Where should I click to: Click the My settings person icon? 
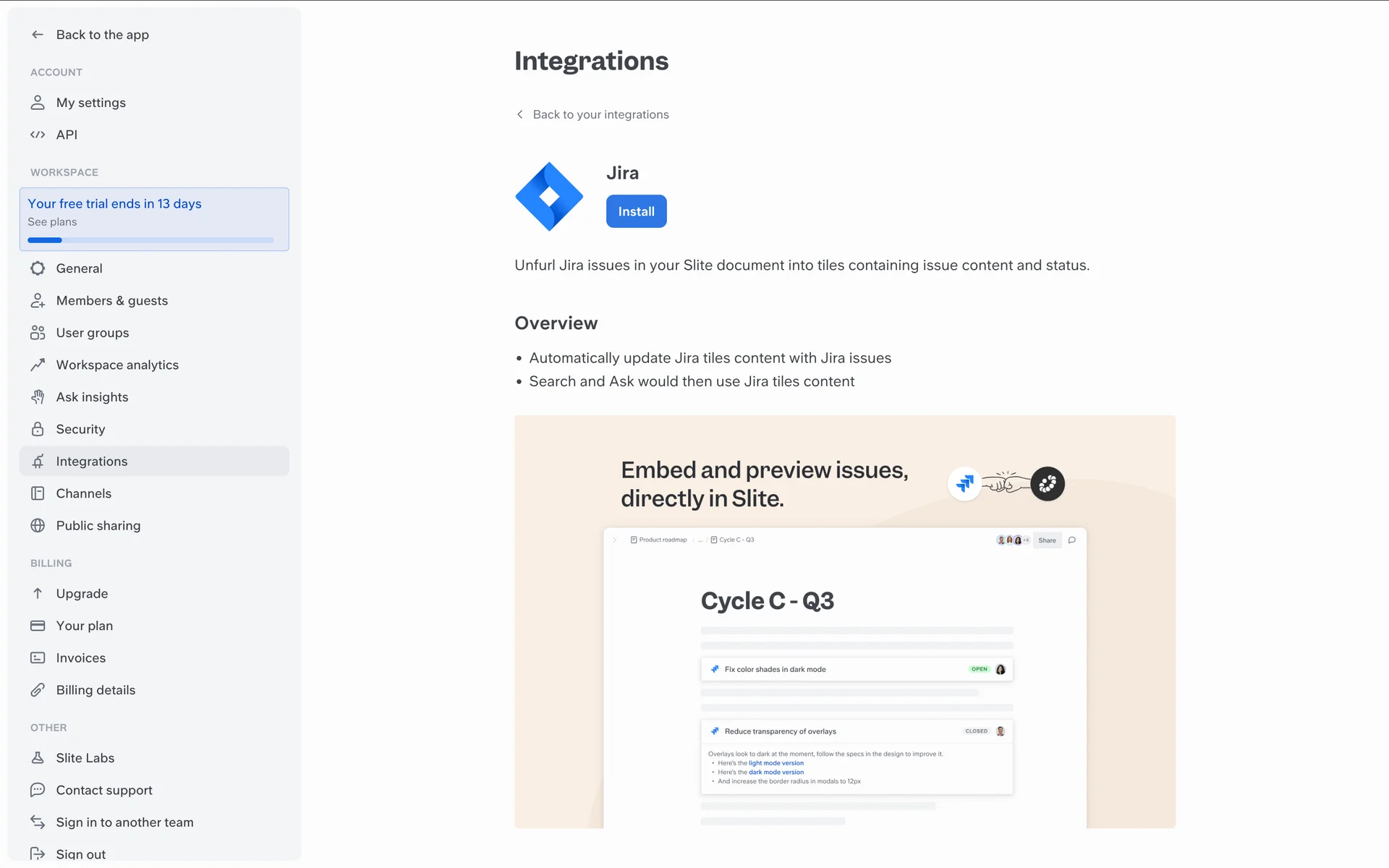tap(38, 103)
